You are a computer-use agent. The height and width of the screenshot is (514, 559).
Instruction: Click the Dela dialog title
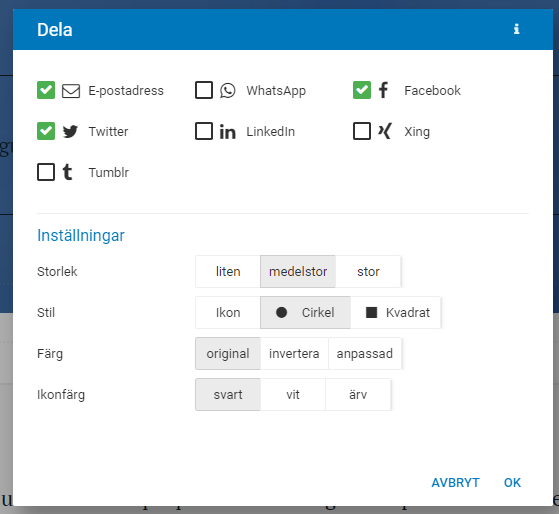point(55,30)
